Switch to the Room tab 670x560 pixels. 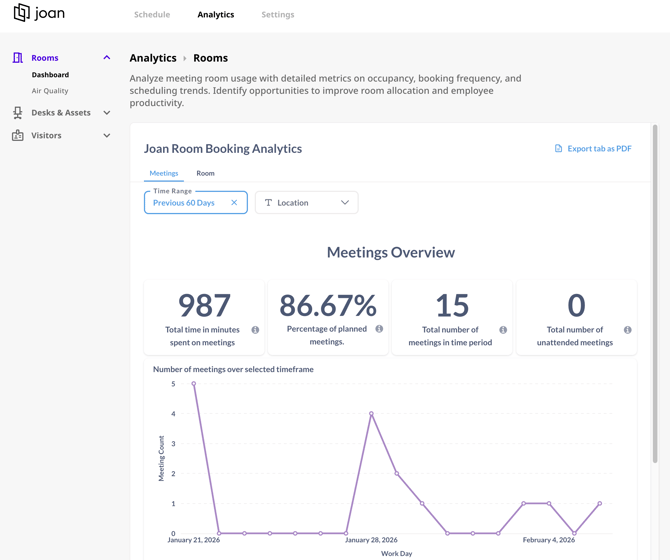[x=205, y=173]
